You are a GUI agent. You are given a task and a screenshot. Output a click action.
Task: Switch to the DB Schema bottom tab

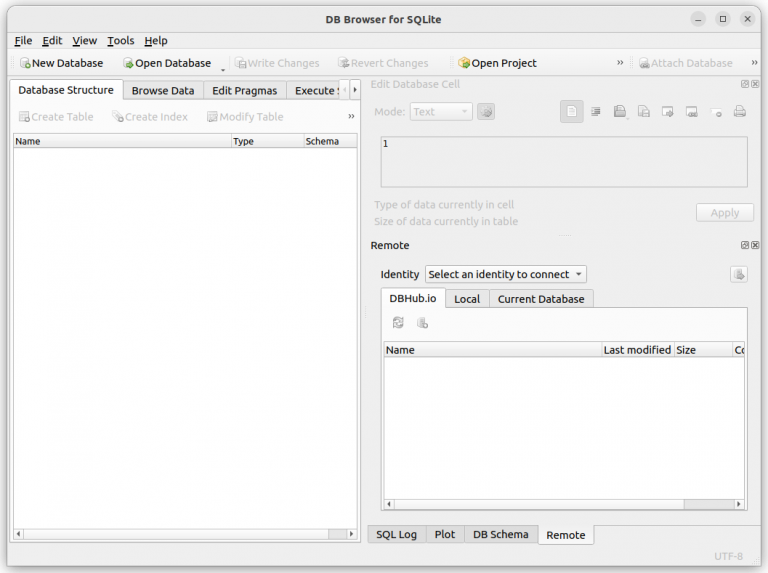click(x=501, y=534)
